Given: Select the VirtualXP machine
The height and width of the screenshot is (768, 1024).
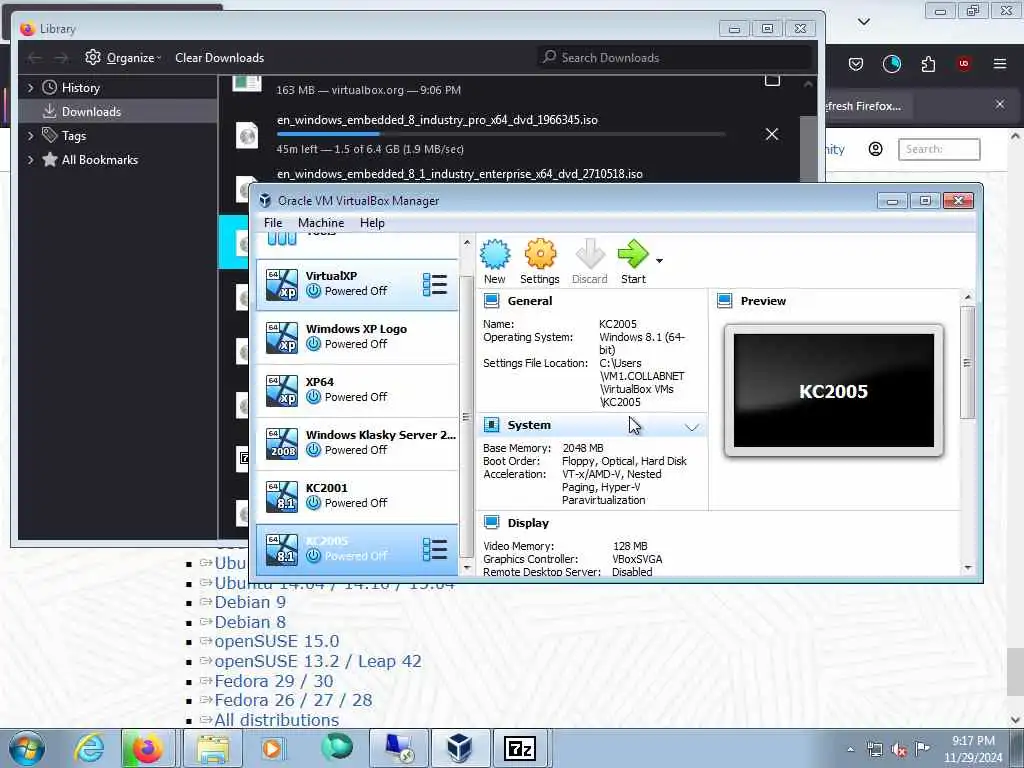Looking at the screenshot, I should click(357, 284).
